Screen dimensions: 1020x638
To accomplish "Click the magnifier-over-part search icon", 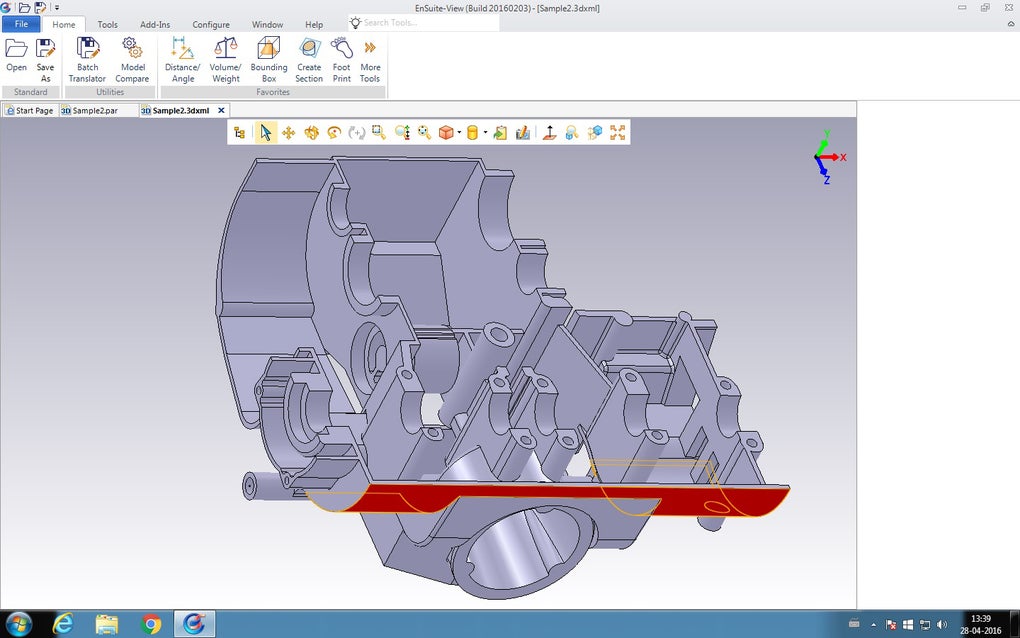I will (572, 133).
